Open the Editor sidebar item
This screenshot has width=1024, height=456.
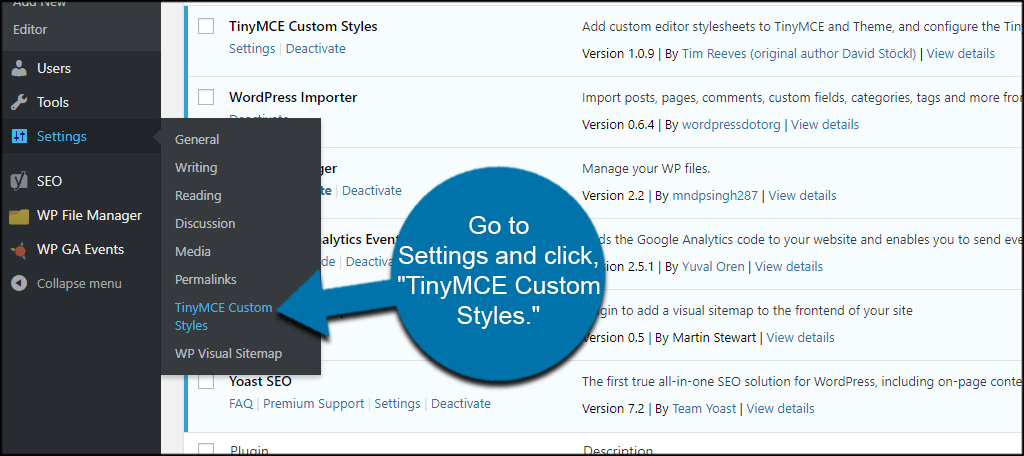point(30,29)
